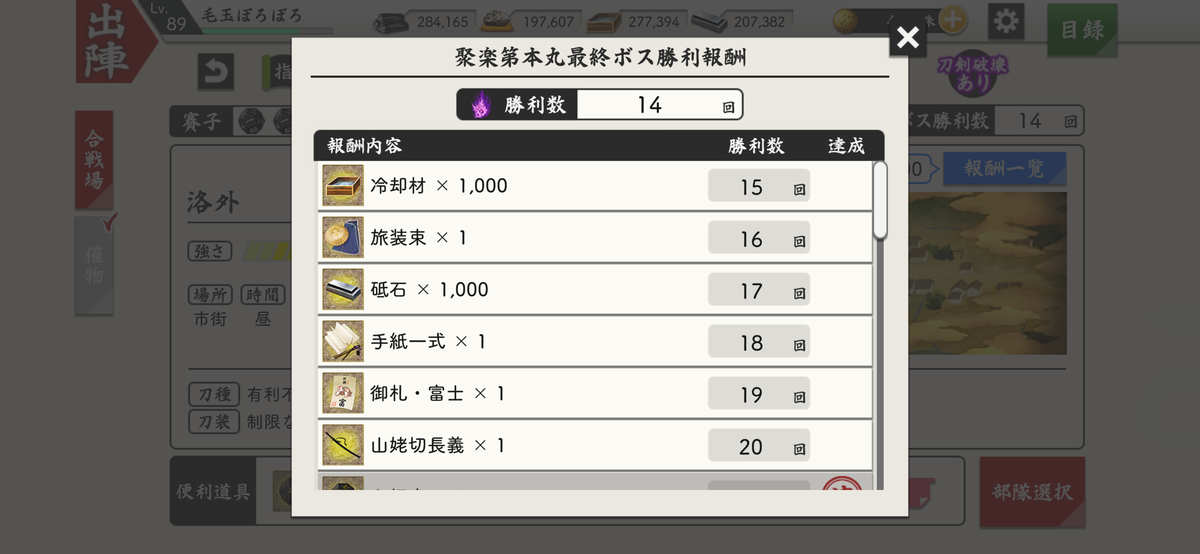Click the purple flame victory count icon

point(481,104)
